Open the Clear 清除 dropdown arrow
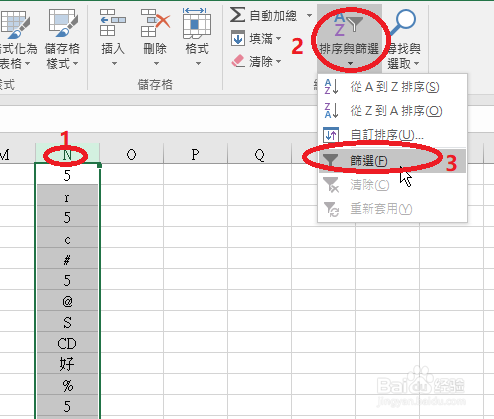 (278, 61)
